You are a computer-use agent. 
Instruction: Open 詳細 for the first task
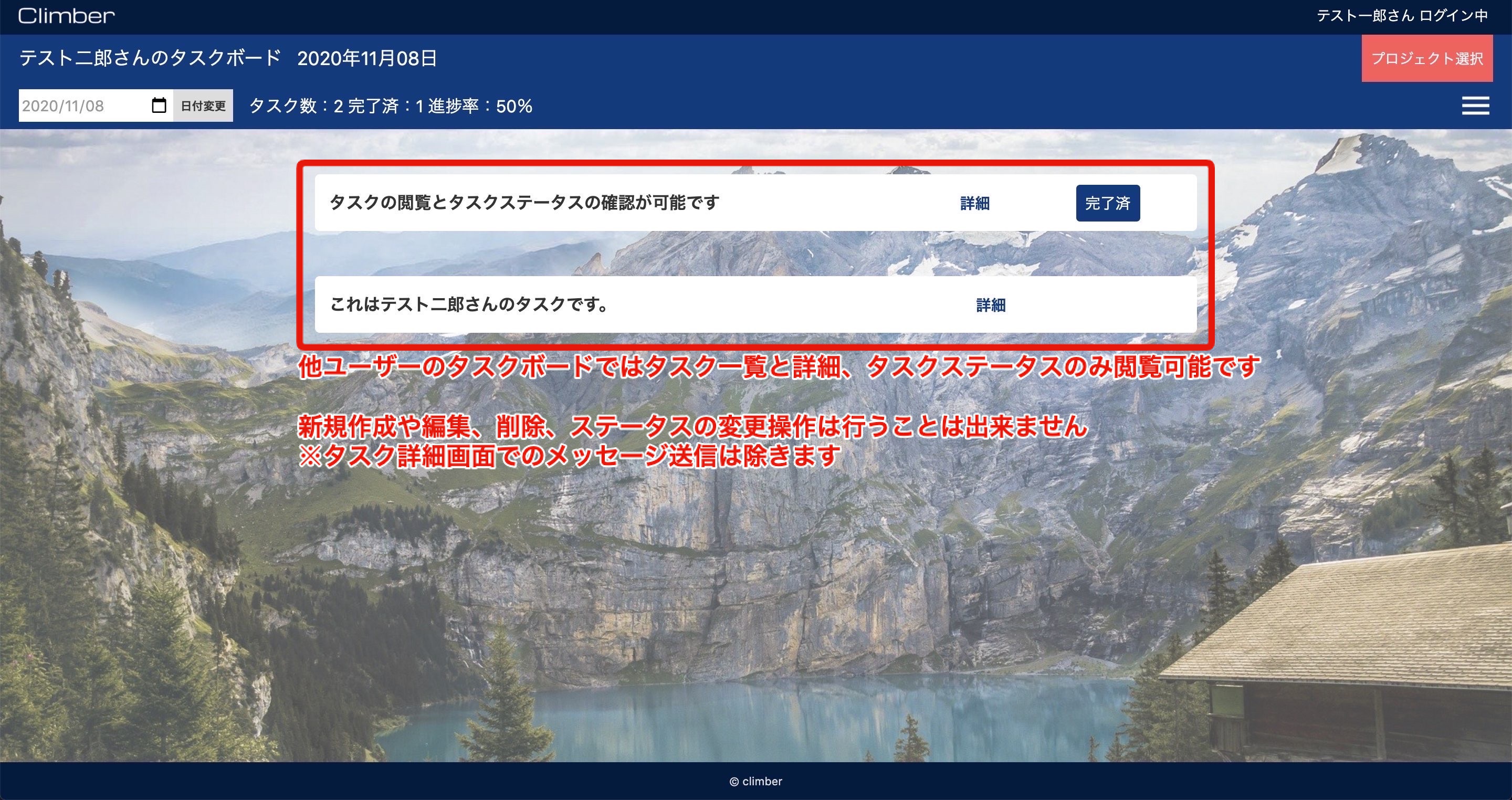click(974, 203)
